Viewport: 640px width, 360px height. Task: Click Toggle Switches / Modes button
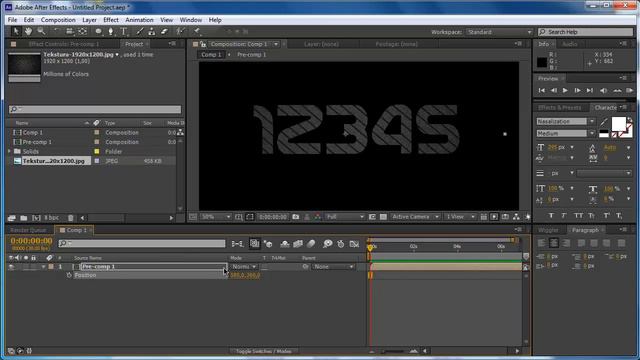(263, 351)
